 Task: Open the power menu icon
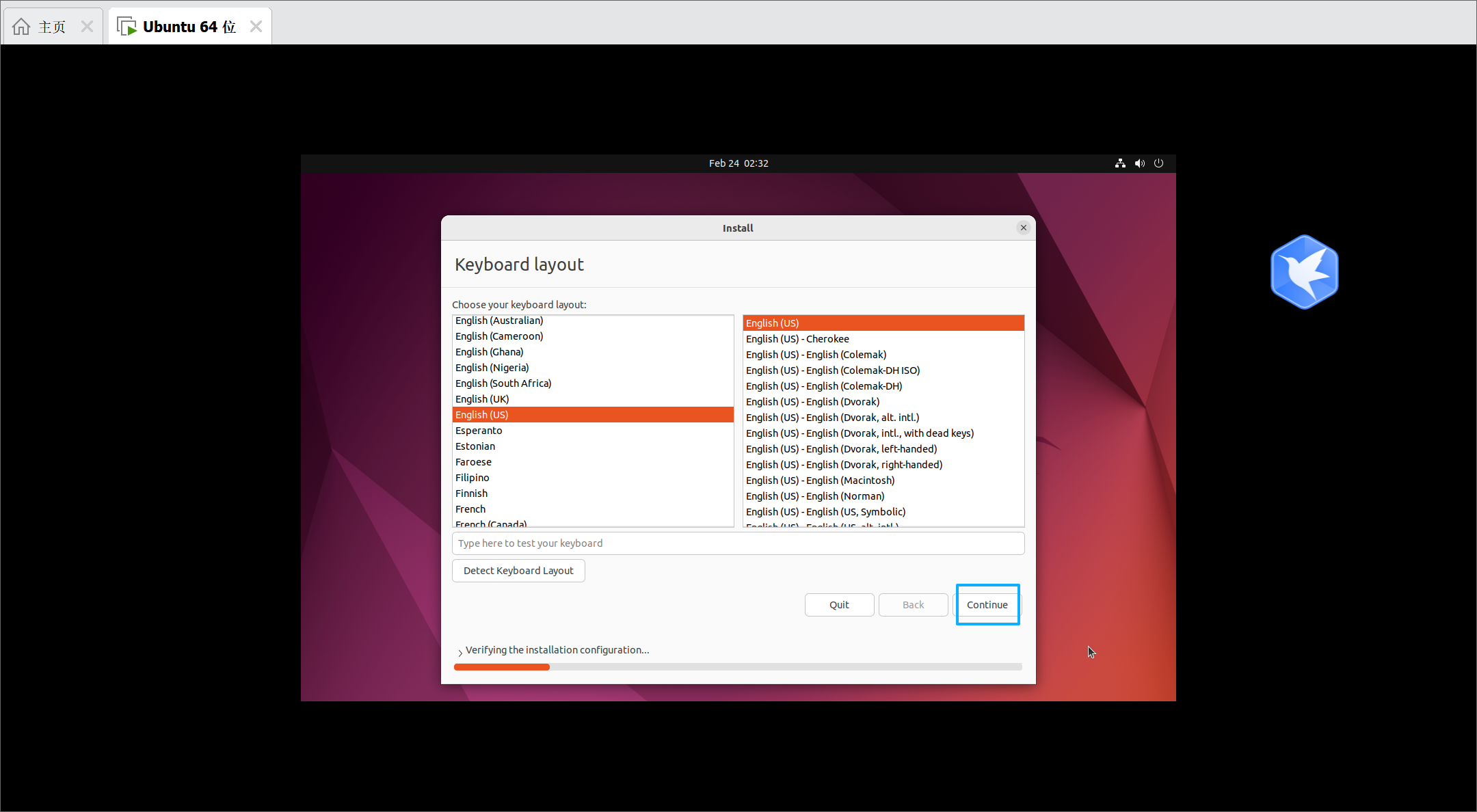(1158, 163)
